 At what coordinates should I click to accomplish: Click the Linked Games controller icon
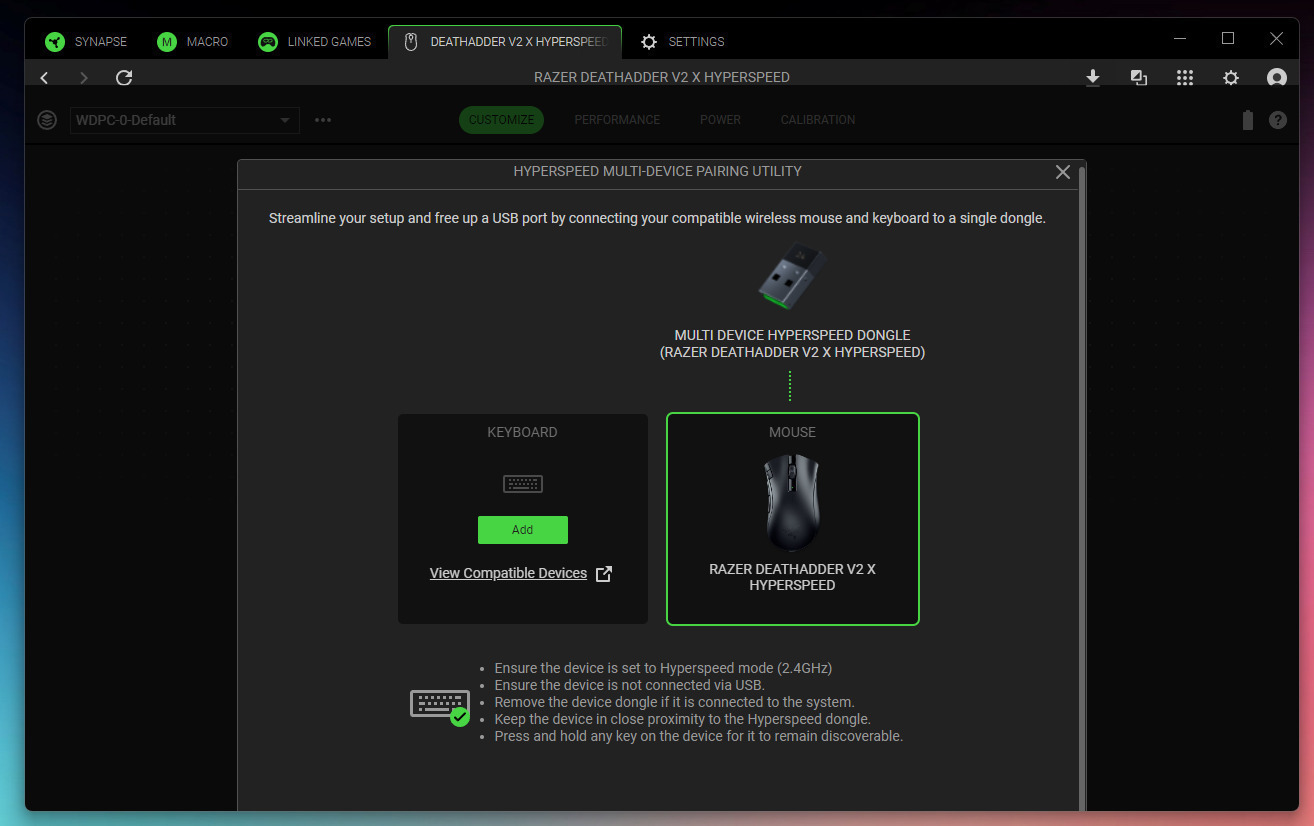tap(268, 42)
